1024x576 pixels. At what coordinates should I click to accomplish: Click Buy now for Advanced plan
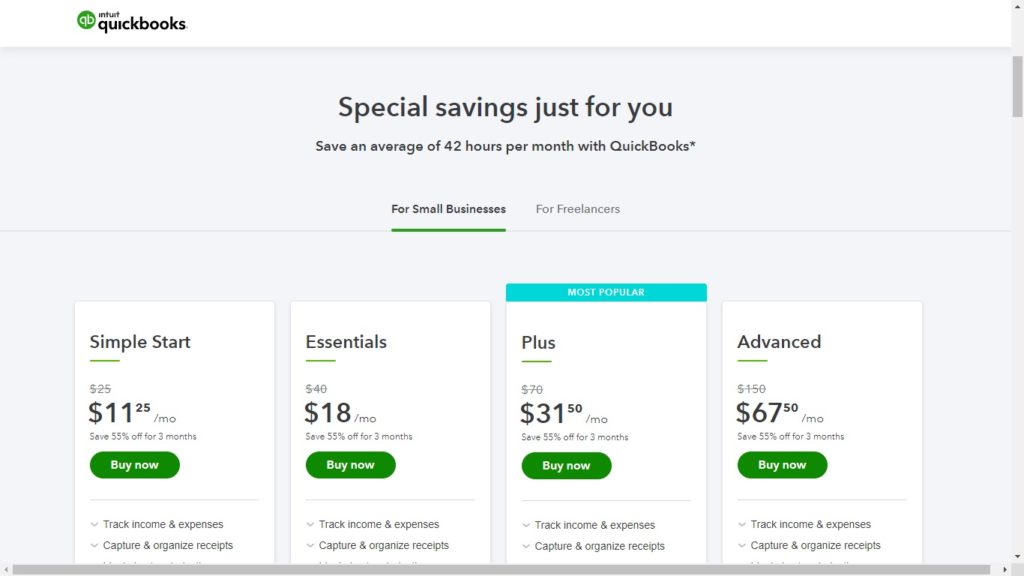[782, 465]
